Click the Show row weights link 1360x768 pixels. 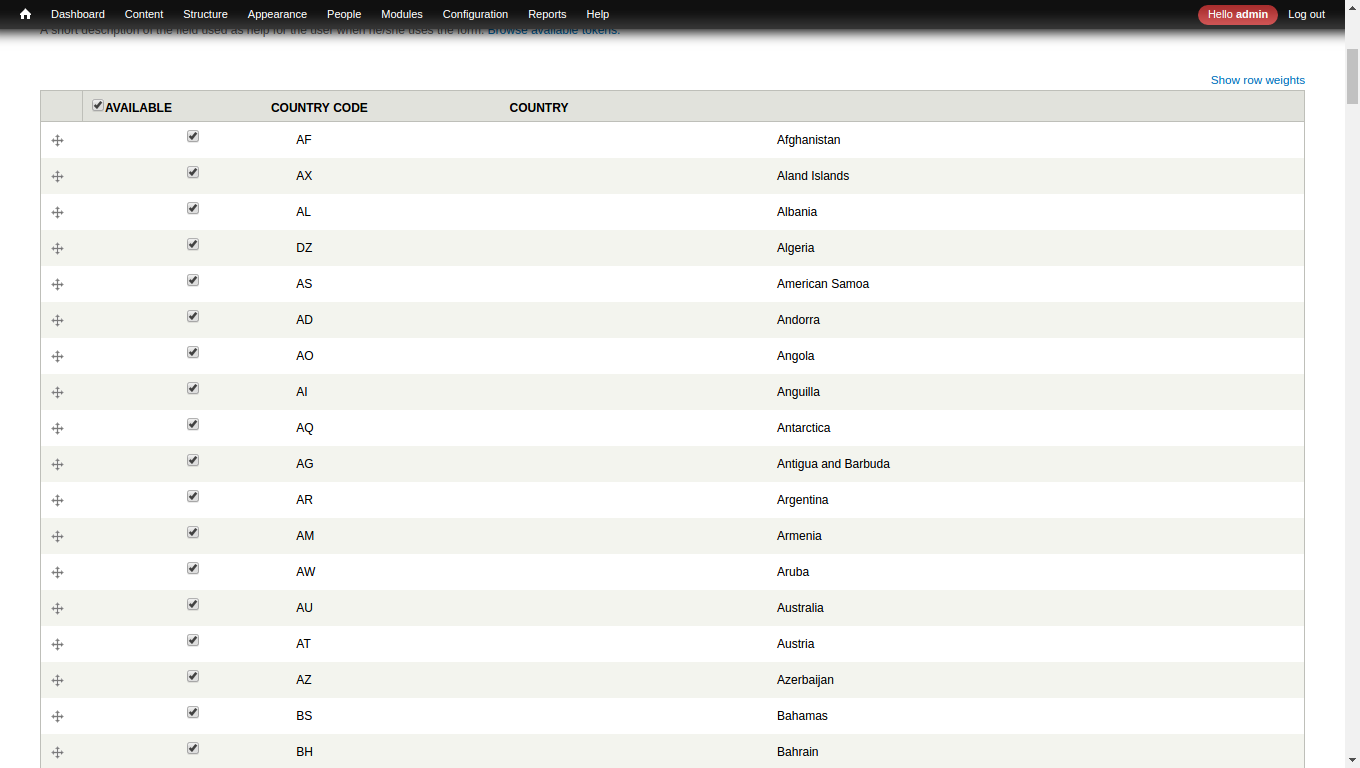pos(1257,80)
